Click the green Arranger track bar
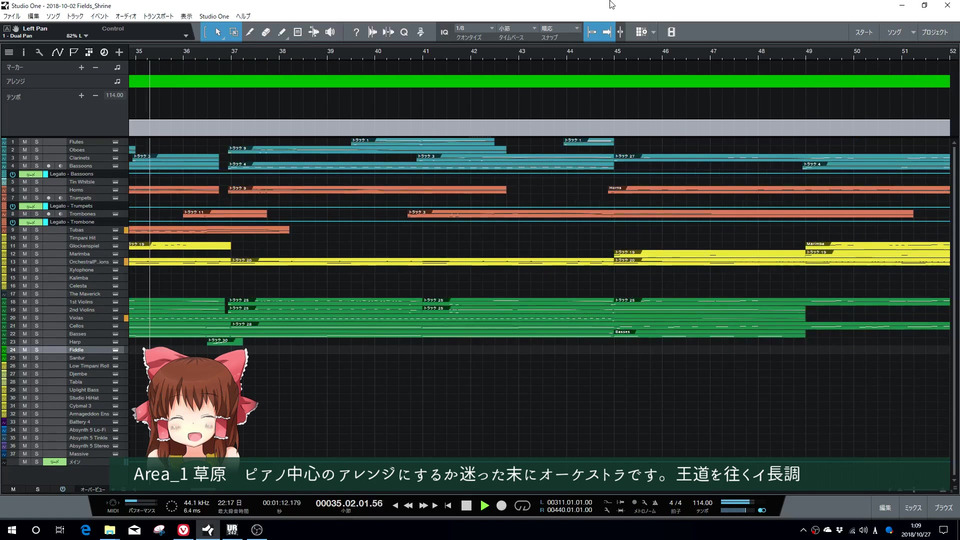The height and width of the screenshot is (540, 960). pyautogui.click(x=539, y=81)
